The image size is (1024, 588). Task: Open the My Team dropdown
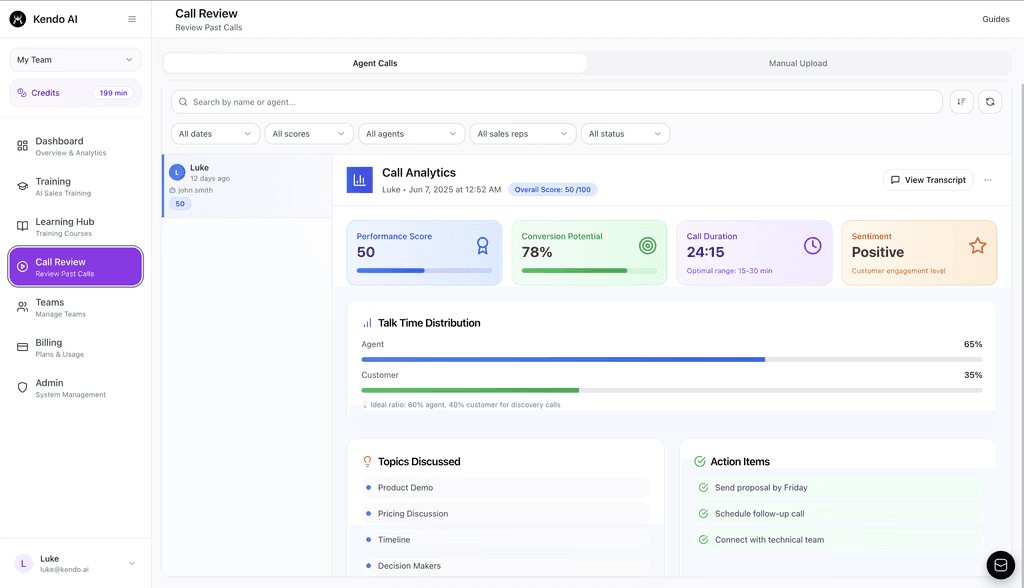[74, 59]
